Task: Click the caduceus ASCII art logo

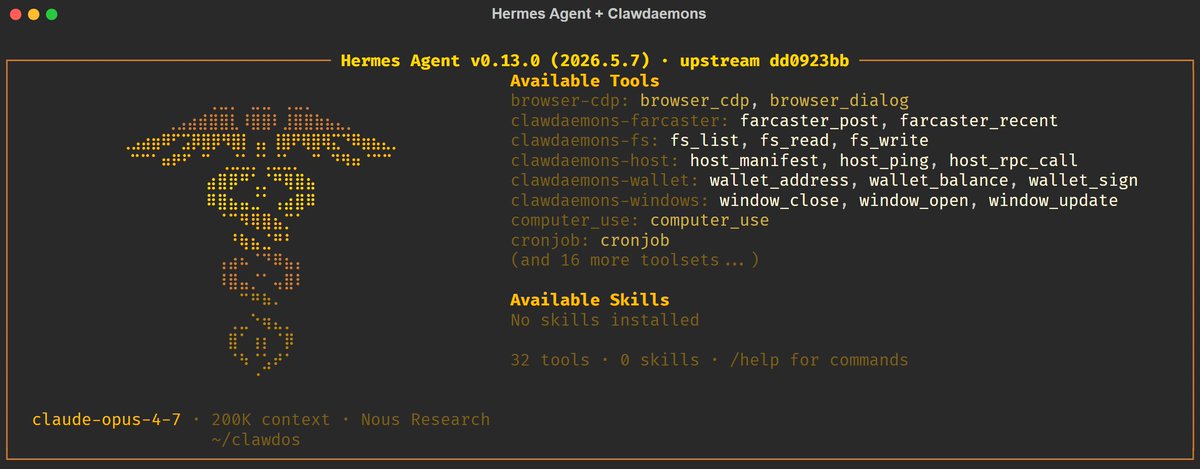Action: click(x=261, y=240)
